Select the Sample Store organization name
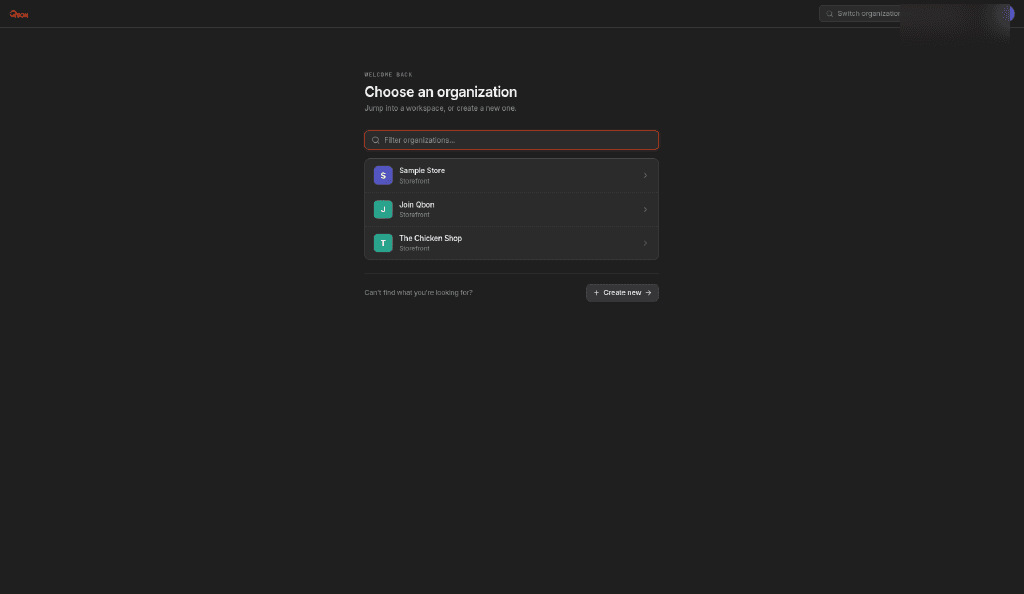 [422, 170]
